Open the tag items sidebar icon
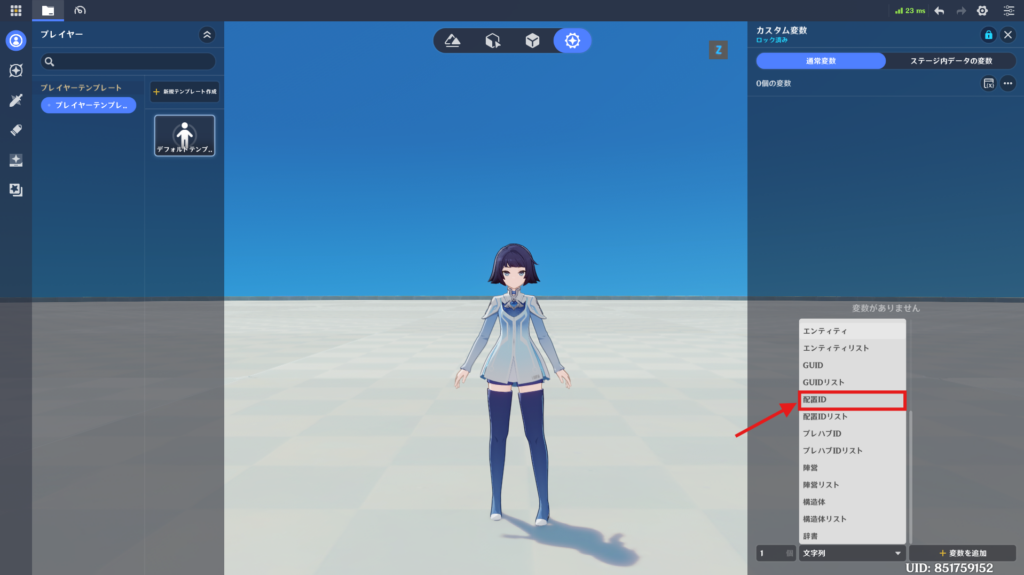 [16, 130]
